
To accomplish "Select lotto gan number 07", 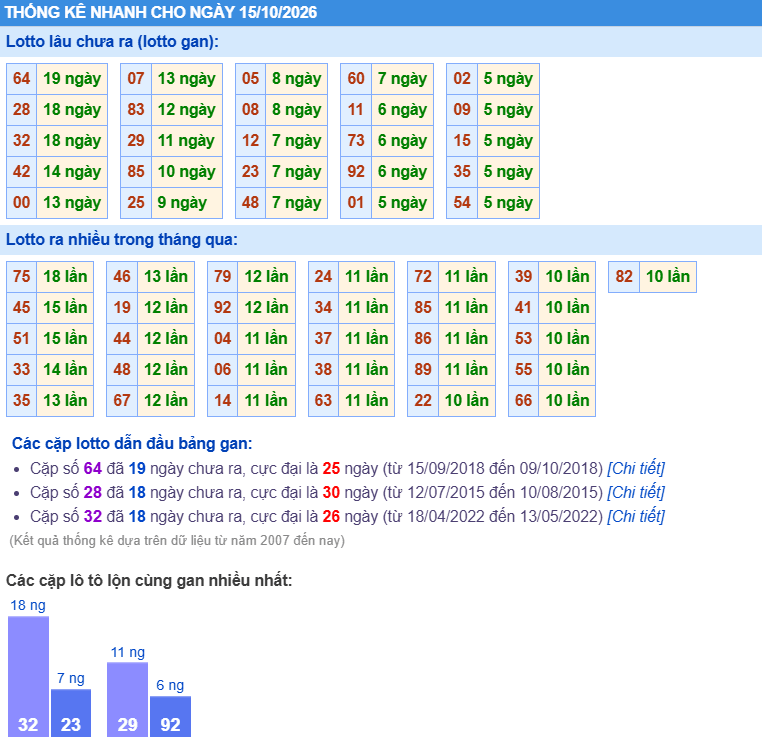I will click(x=136, y=79).
